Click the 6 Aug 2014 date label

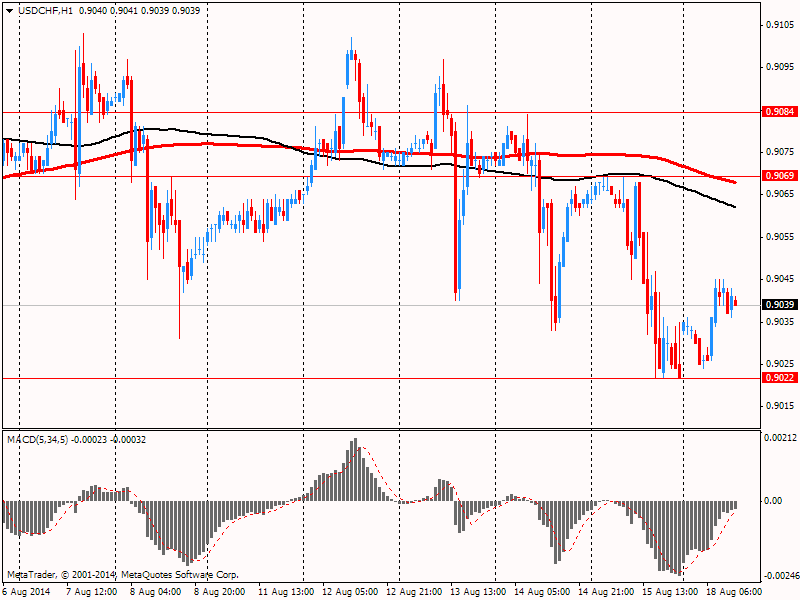26,592
